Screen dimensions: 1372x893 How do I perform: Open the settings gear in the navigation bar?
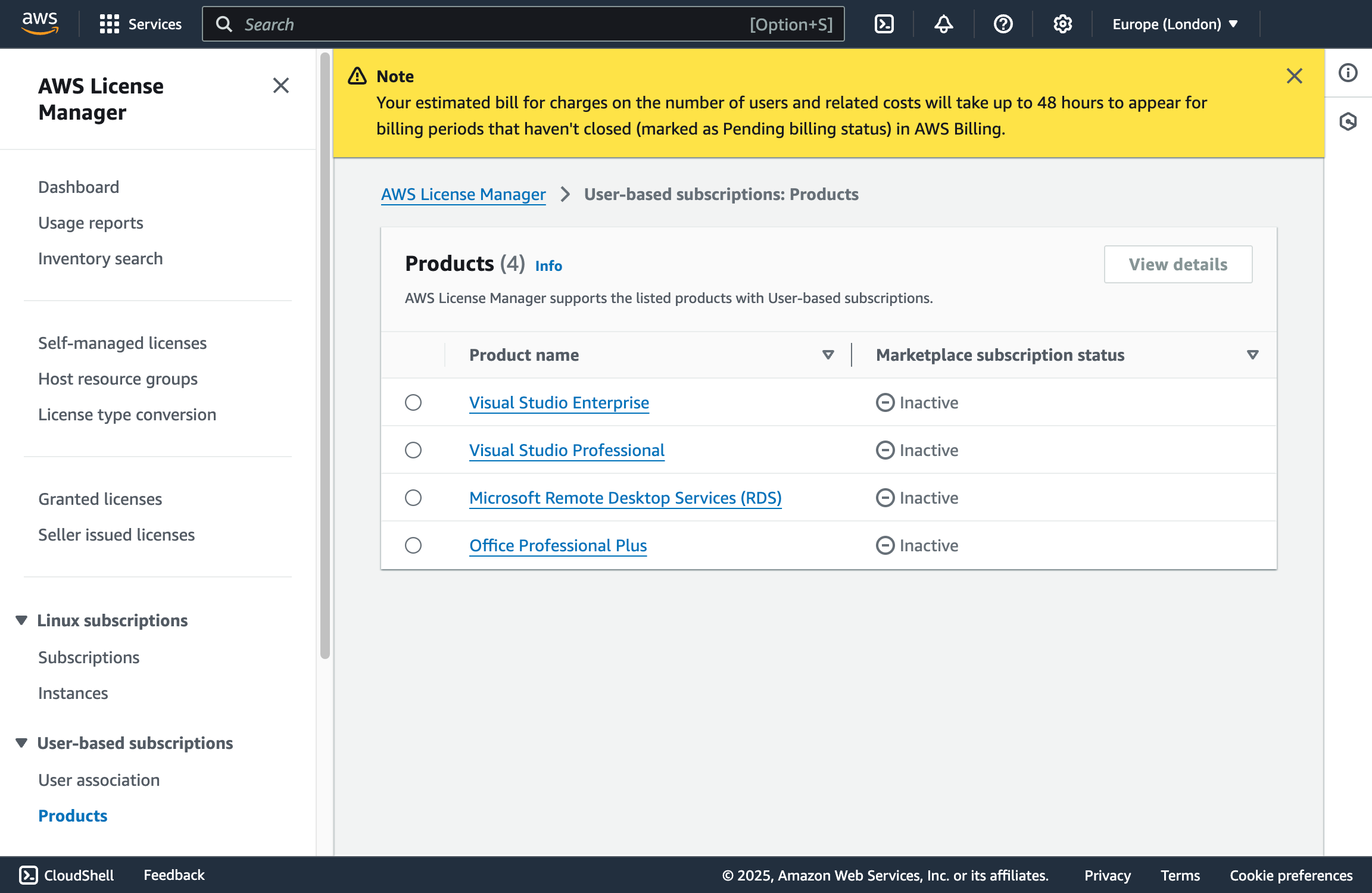pyautogui.click(x=1062, y=24)
